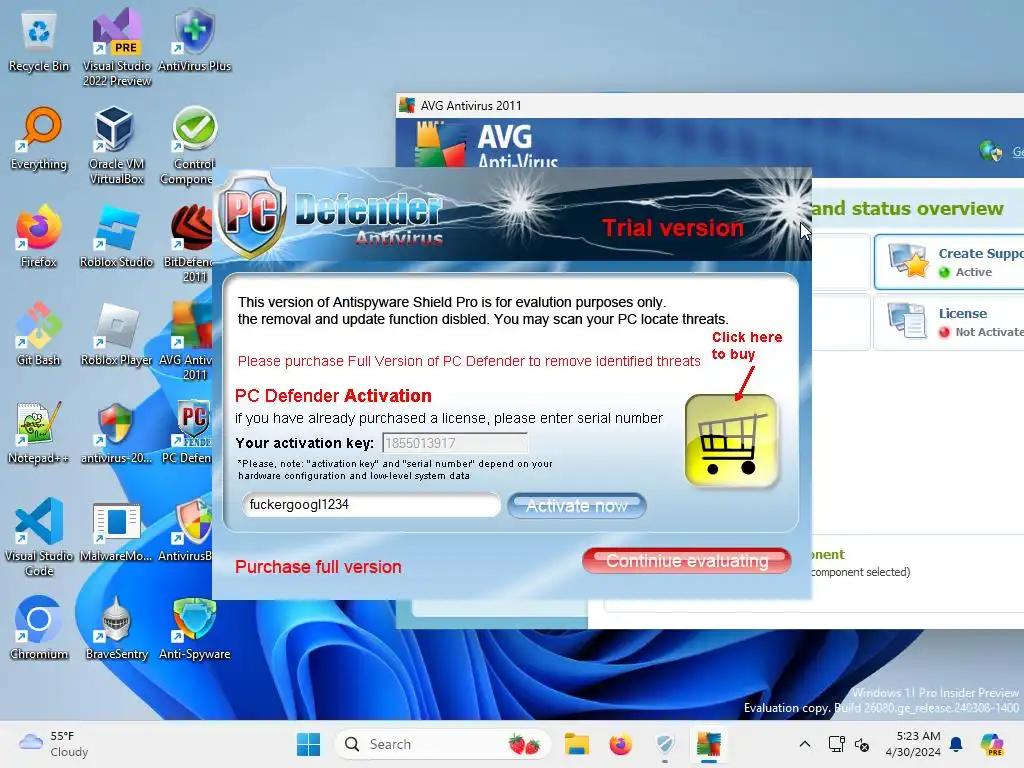The height and width of the screenshot is (768, 1024).
Task: Click the AVG app on the taskbar
Action: [x=709, y=744]
